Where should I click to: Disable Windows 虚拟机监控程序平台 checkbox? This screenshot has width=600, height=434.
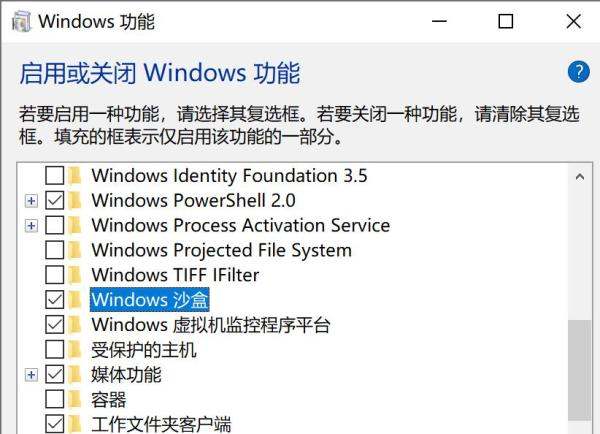tap(55, 325)
